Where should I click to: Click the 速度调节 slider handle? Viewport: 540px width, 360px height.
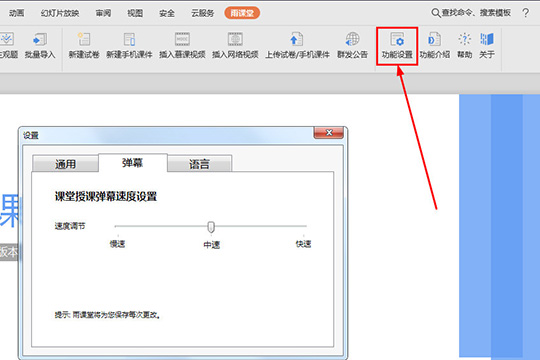pos(211,227)
